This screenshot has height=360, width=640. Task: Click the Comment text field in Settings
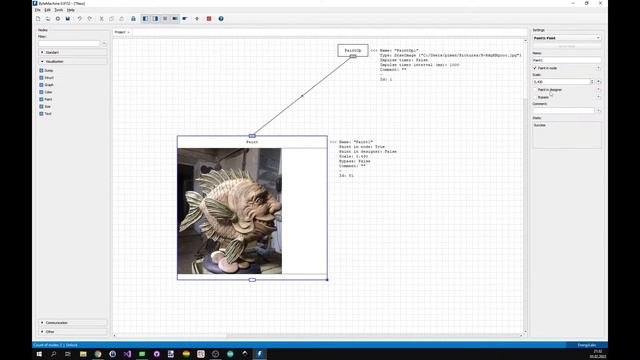(564, 111)
